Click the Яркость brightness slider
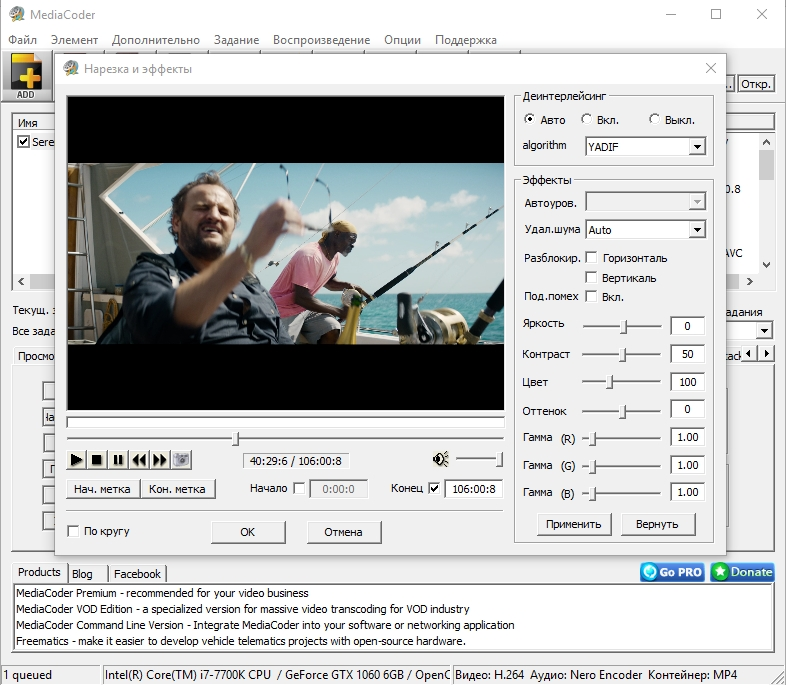Viewport: 786px width, 685px height. tap(622, 326)
